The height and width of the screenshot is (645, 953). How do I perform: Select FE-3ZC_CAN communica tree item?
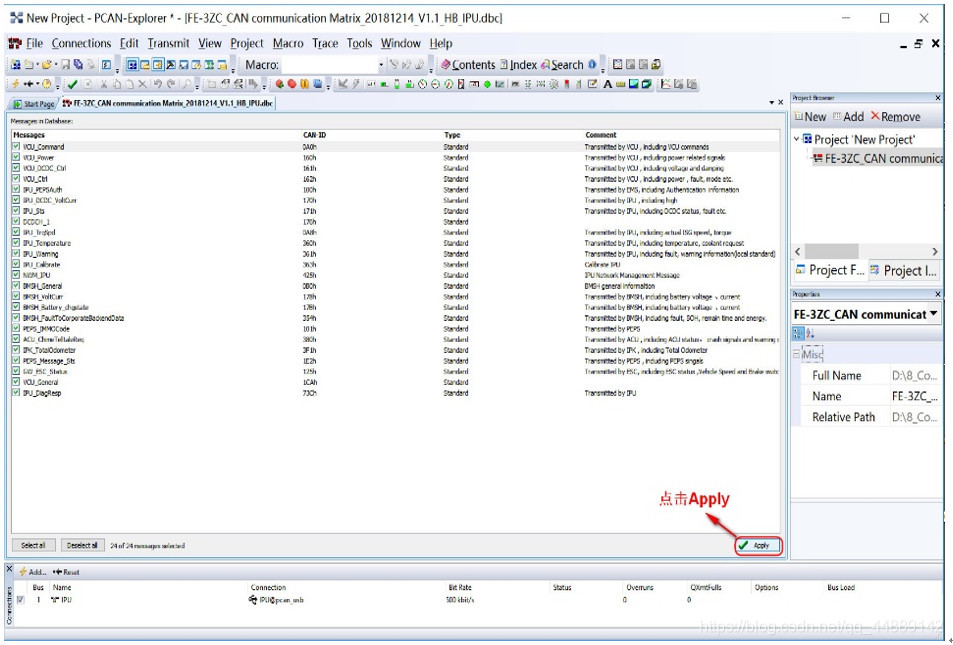(x=878, y=159)
